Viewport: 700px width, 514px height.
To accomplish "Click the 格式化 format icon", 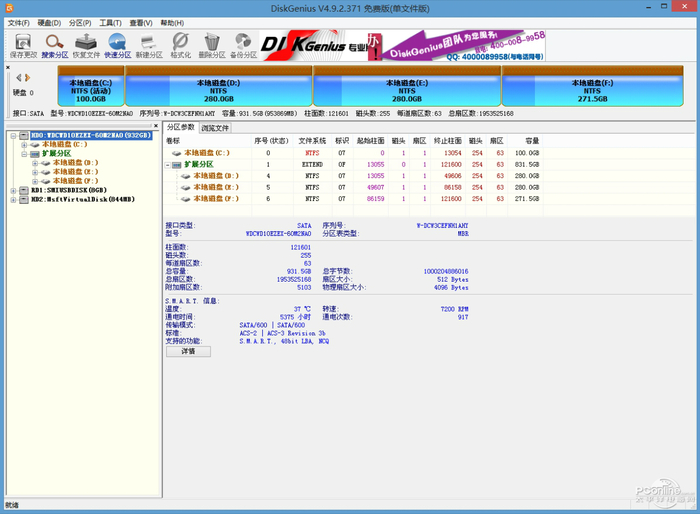I will 181,45.
